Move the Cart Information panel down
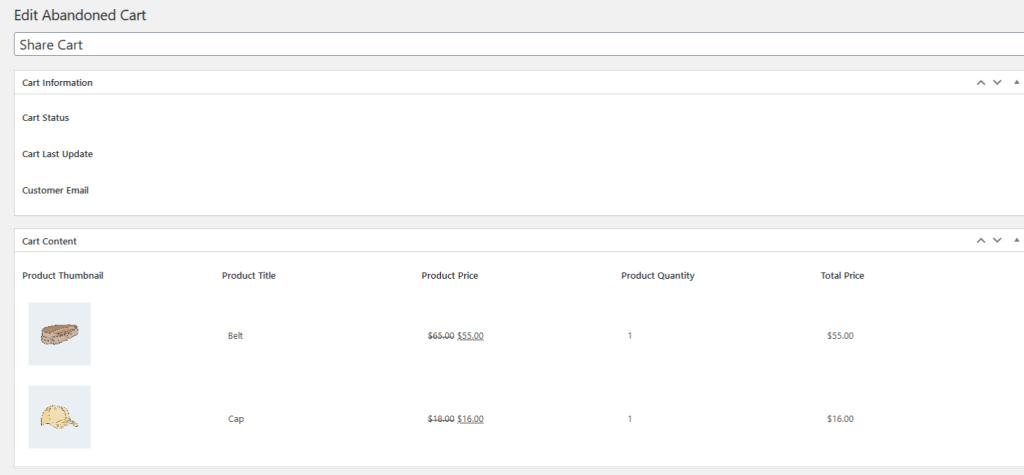 click(x=997, y=83)
